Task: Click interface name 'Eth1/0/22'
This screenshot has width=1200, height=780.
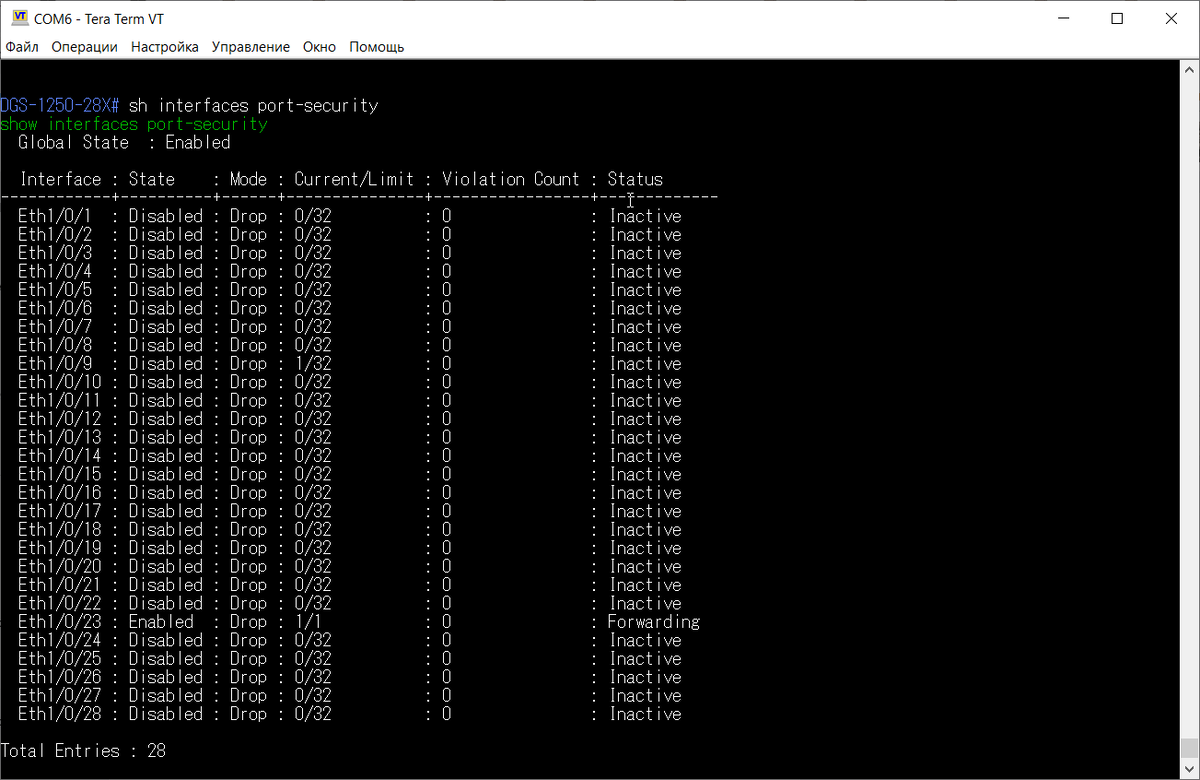Action: [60, 603]
